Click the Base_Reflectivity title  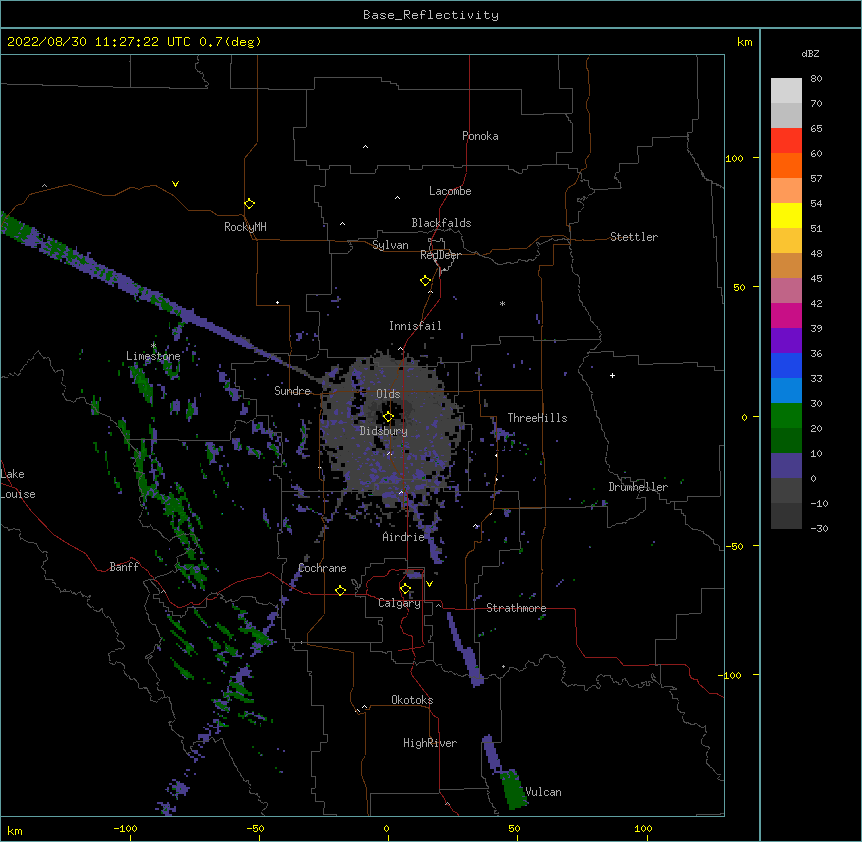point(431,15)
